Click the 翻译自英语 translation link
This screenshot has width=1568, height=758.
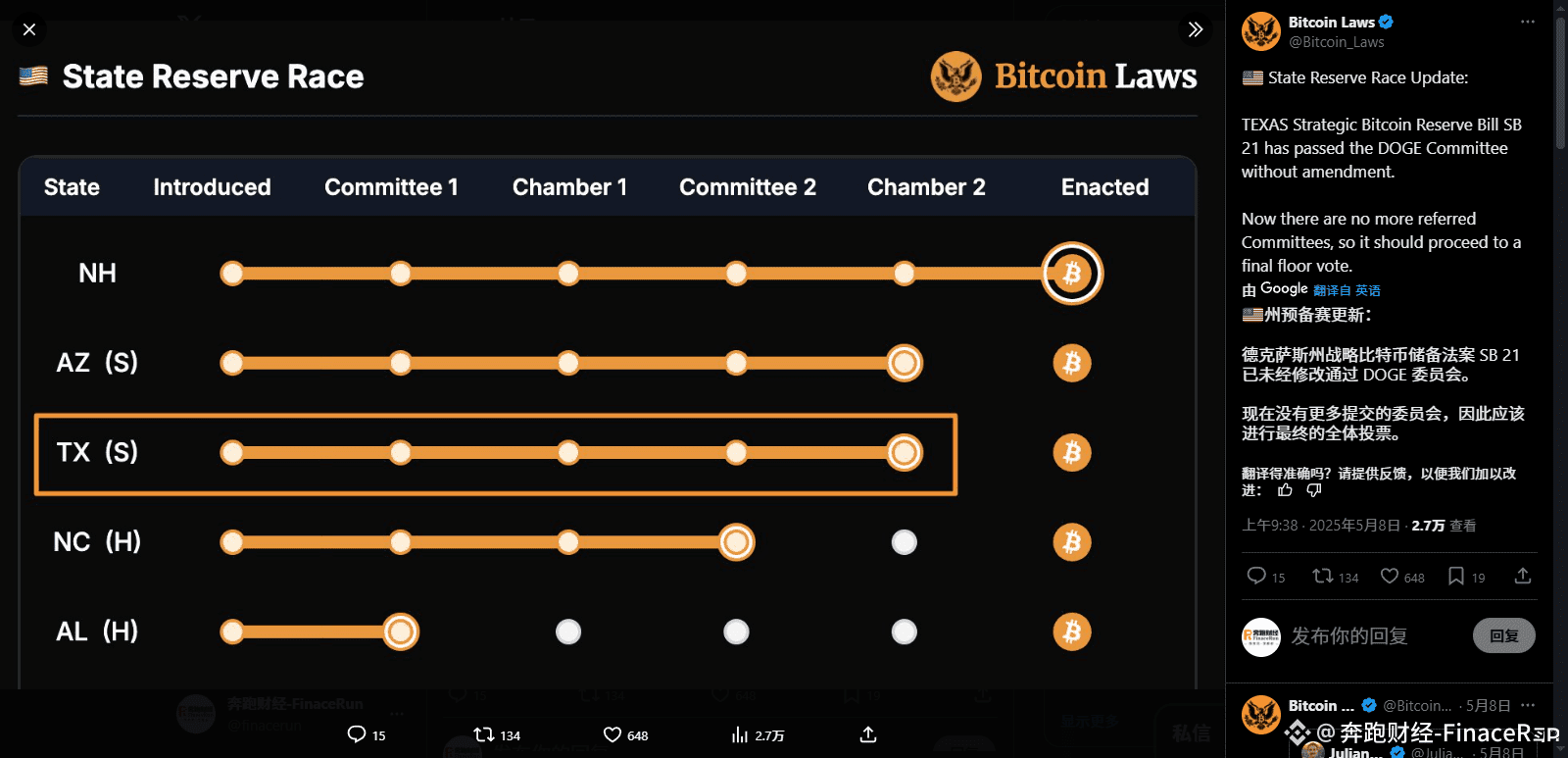(1347, 289)
